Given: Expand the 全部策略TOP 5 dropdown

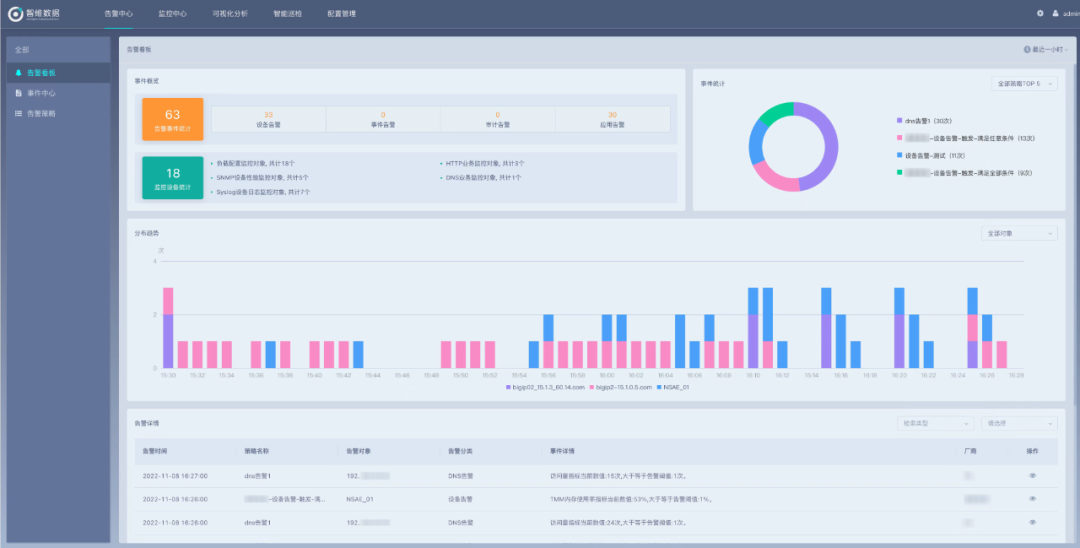Looking at the screenshot, I should (1024, 83).
